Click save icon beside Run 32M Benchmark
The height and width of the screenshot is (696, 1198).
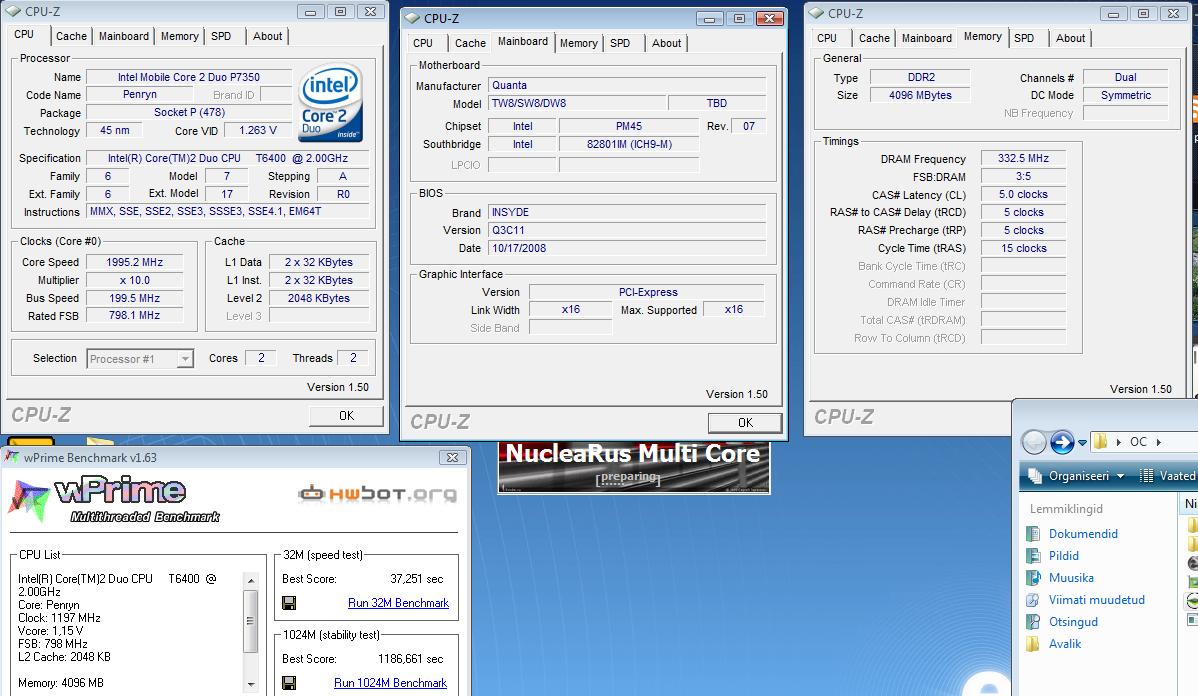(x=289, y=603)
